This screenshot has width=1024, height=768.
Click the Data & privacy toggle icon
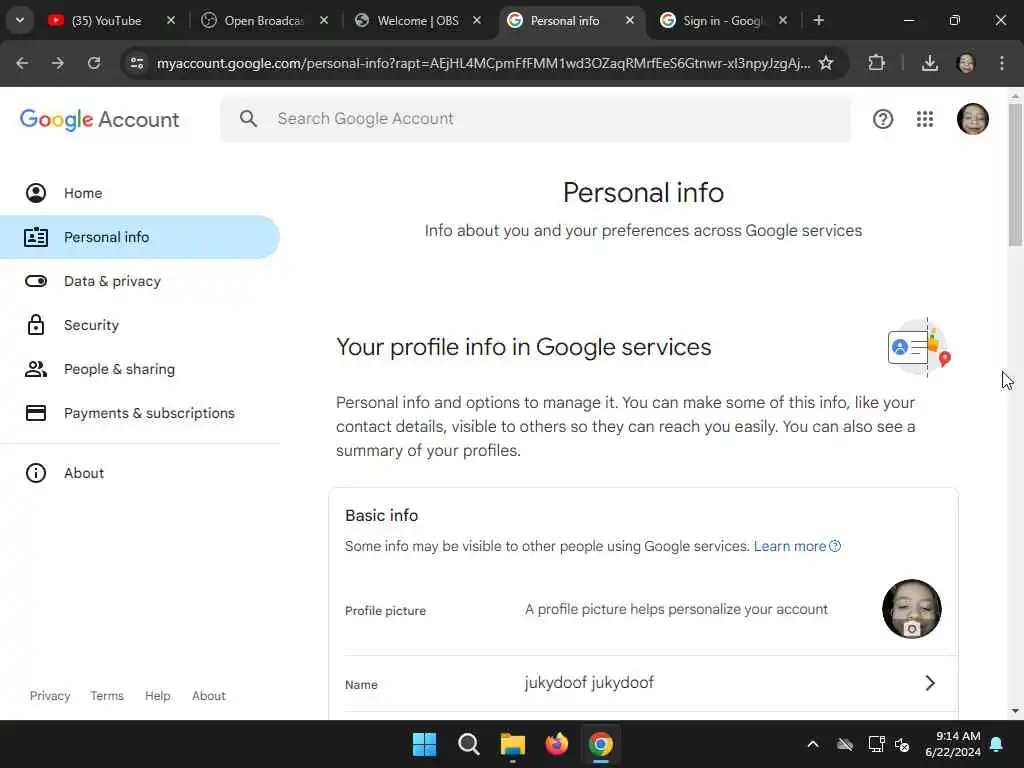point(36,281)
